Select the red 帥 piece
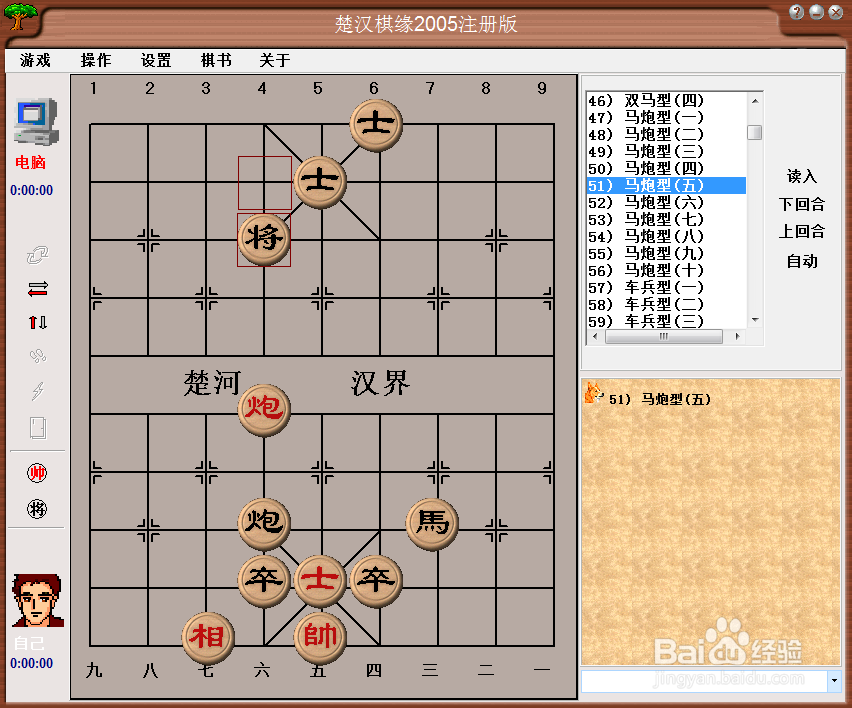852x708 pixels. (x=321, y=638)
